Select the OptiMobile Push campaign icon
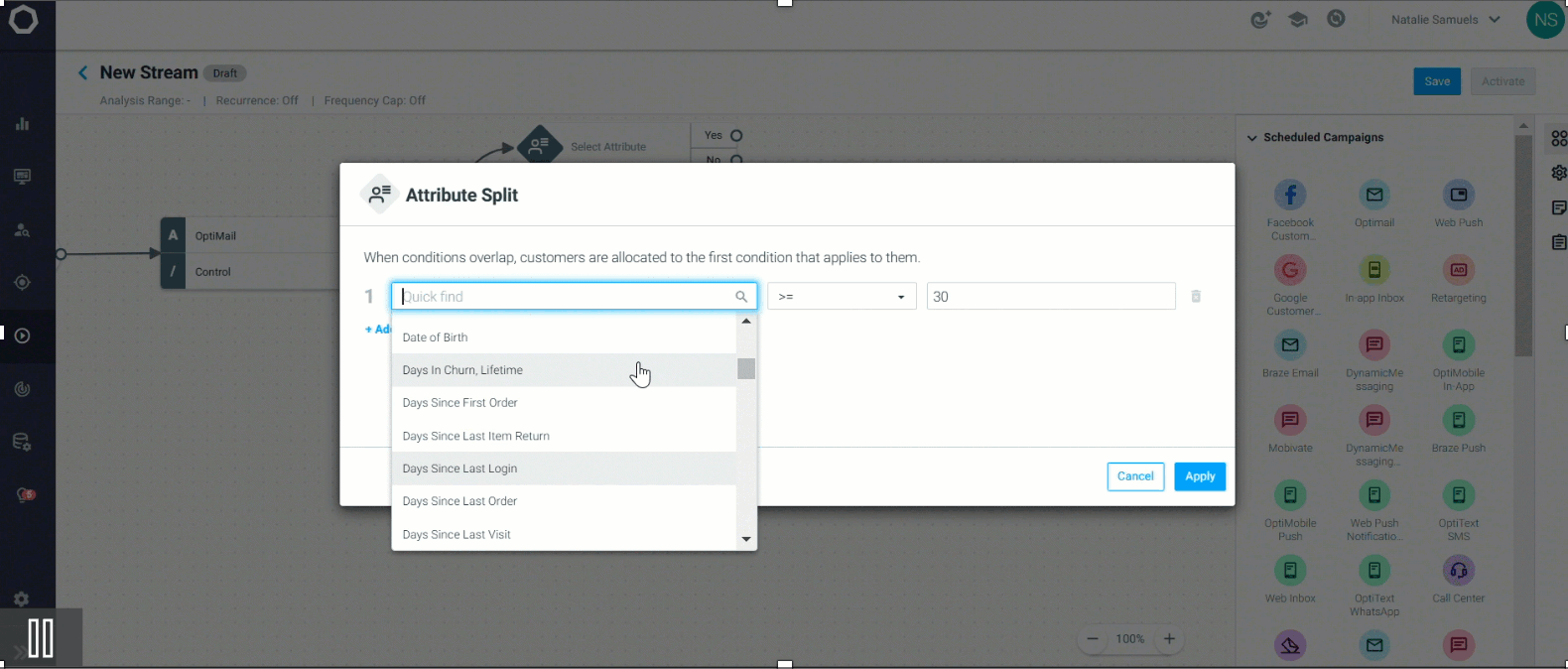This screenshot has width=1568, height=669. pos(1290,495)
